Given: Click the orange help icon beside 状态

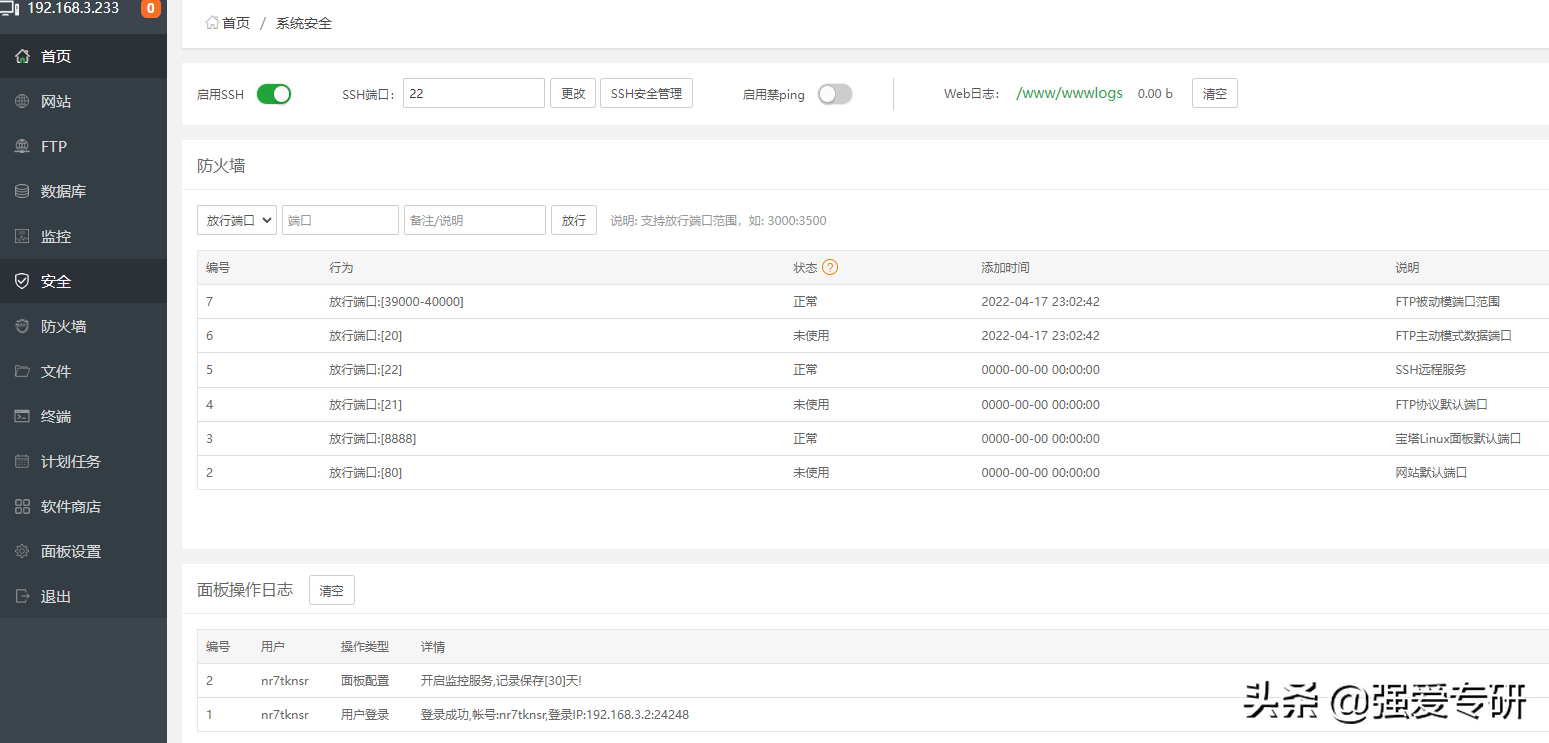Looking at the screenshot, I should coord(830,267).
